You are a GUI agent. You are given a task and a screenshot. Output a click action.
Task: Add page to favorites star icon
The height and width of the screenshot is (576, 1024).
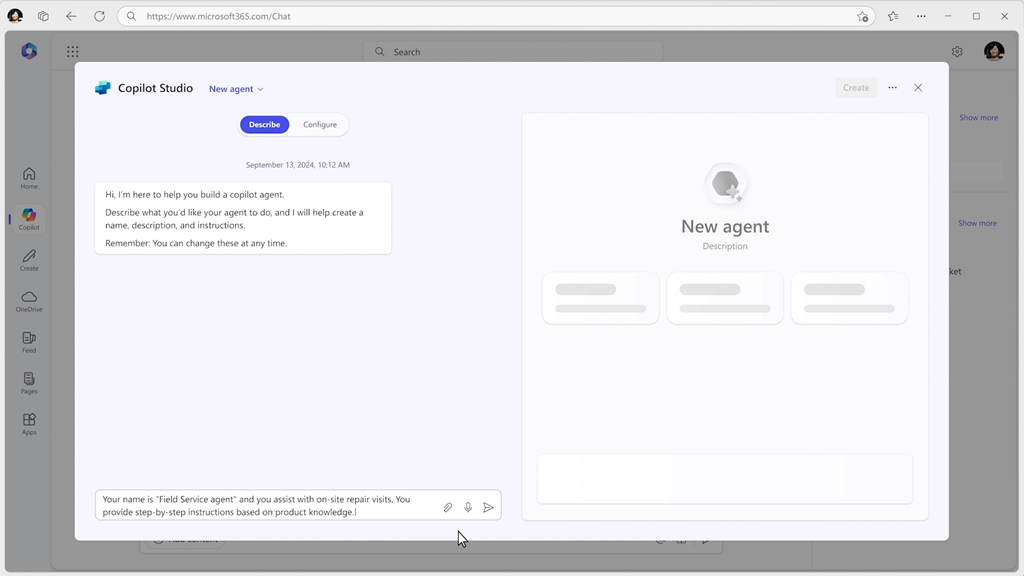(863, 16)
